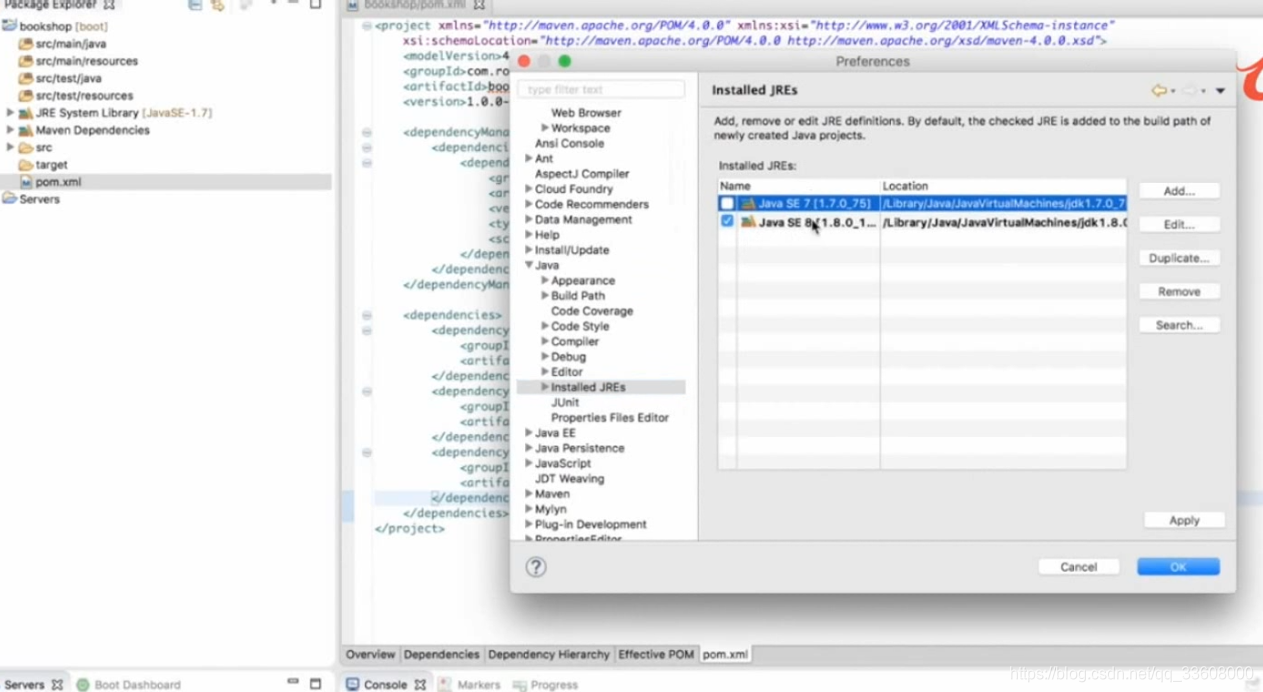Close the bookshop/pom.xml editor tab

point(479,5)
